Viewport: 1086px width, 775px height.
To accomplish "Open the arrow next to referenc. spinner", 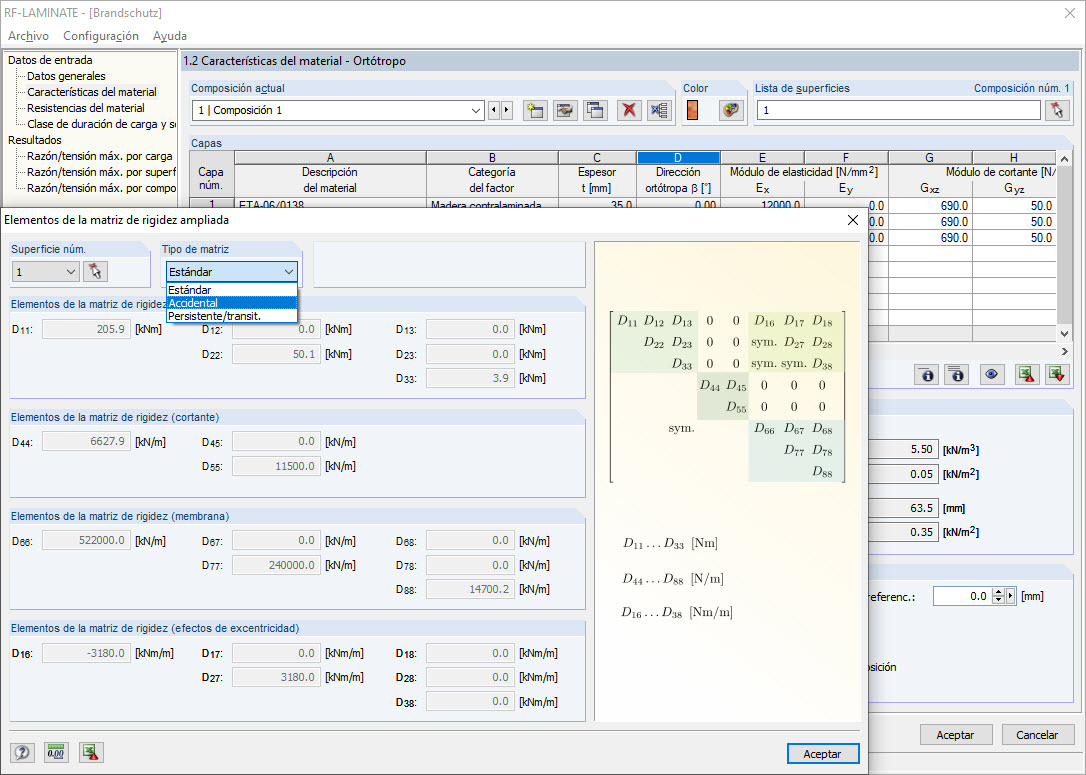I will 1011,596.
